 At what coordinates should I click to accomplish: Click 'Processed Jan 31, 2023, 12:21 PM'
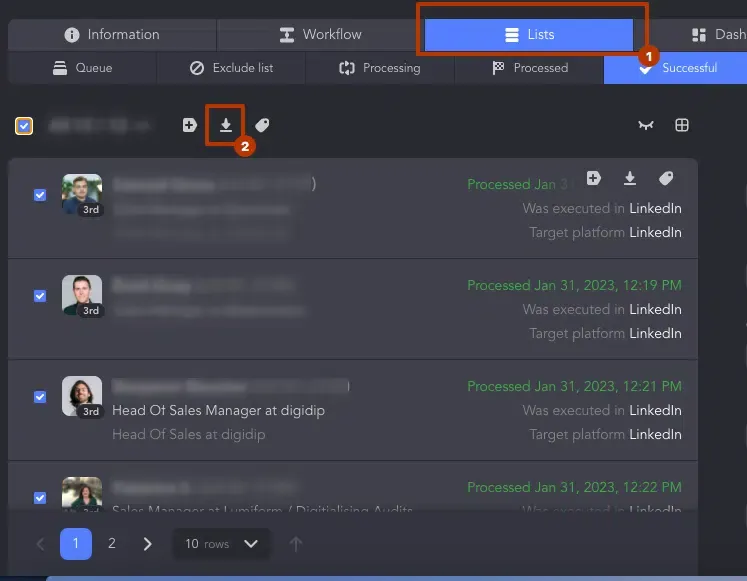click(574, 386)
